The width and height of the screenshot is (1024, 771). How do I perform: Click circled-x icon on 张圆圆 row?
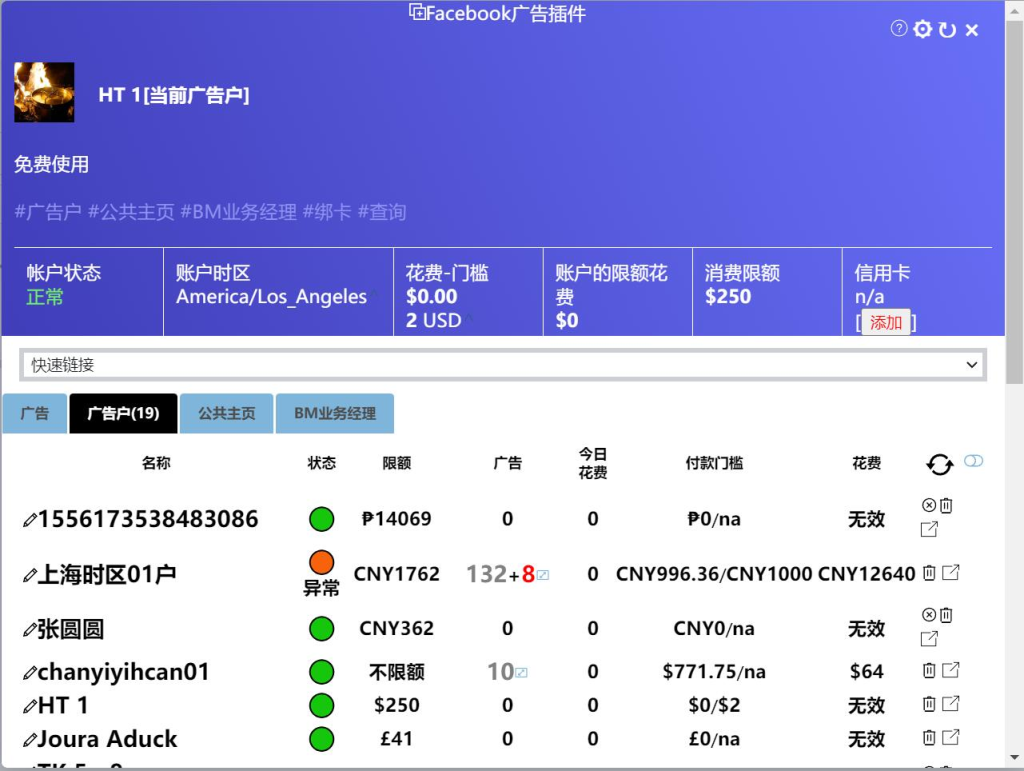[x=929, y=614]
